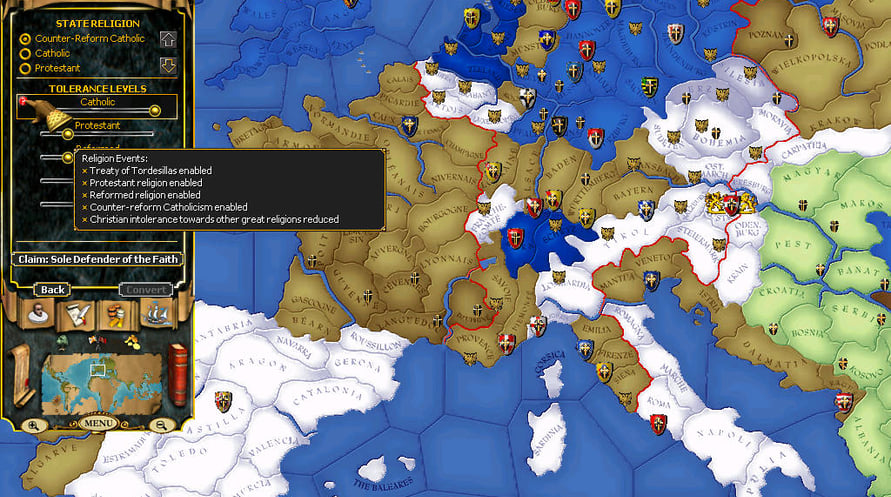Image resolution: width=891 pixels, height=497 pixels.
Task: Select the lion-flanked shield at Vienna
Action: [731, 203]
